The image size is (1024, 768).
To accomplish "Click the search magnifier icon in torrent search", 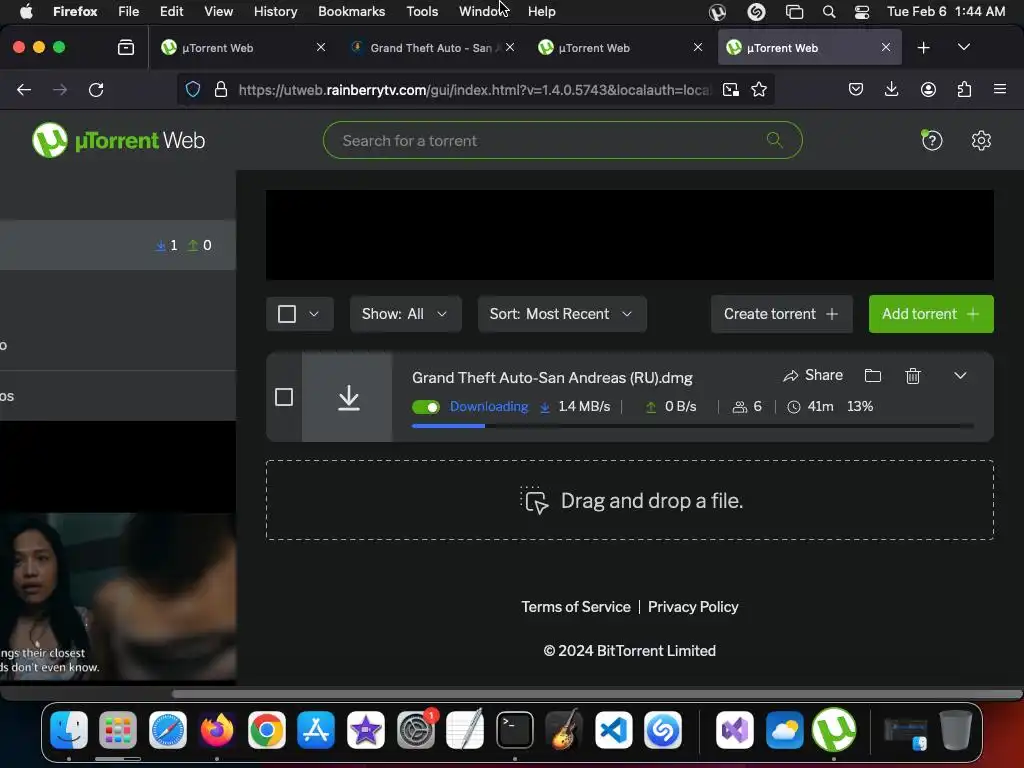I will tap(775, 140).
